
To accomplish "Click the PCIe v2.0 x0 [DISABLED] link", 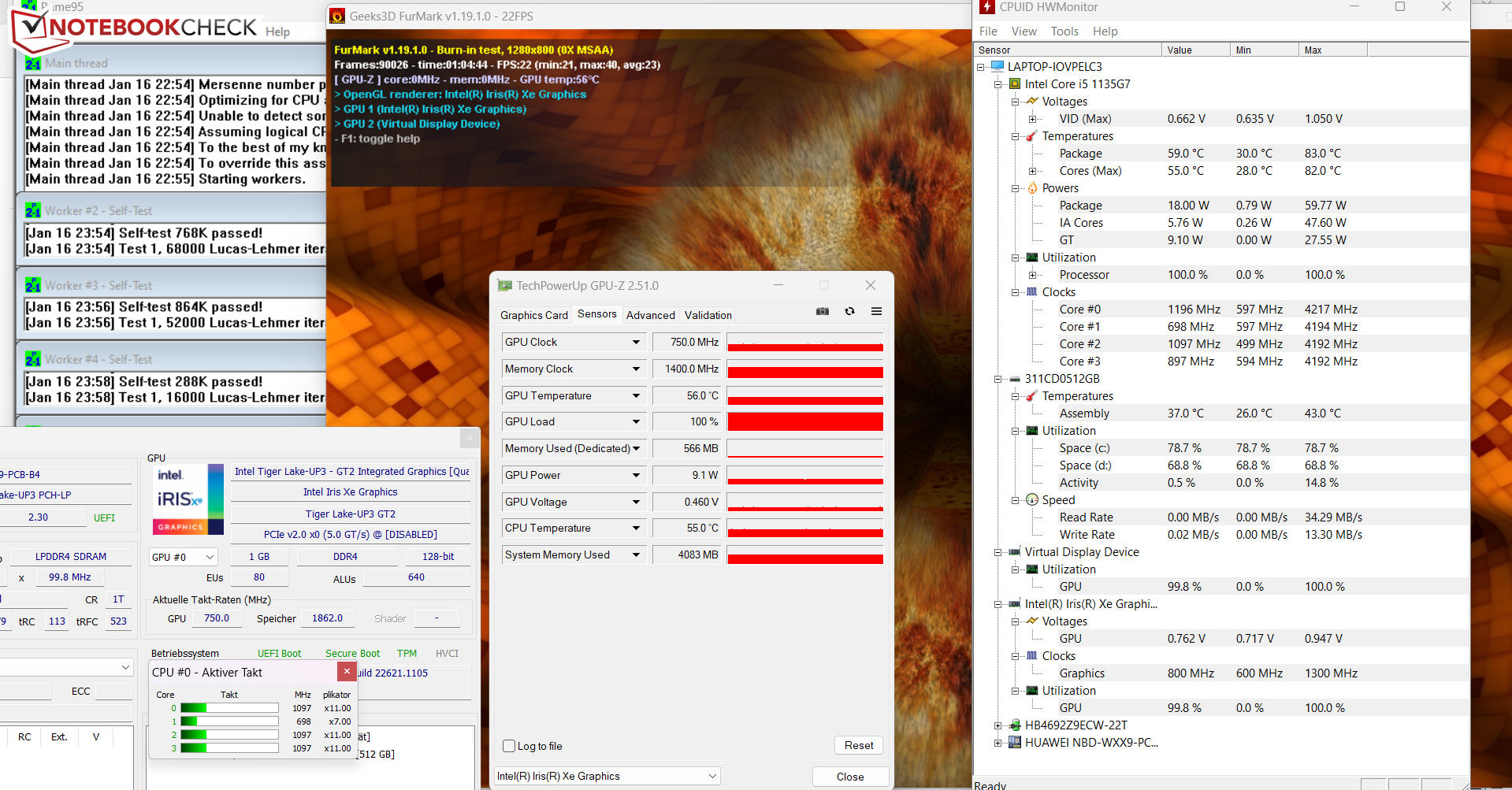I will pyautogui.click(x=351, y=534).
